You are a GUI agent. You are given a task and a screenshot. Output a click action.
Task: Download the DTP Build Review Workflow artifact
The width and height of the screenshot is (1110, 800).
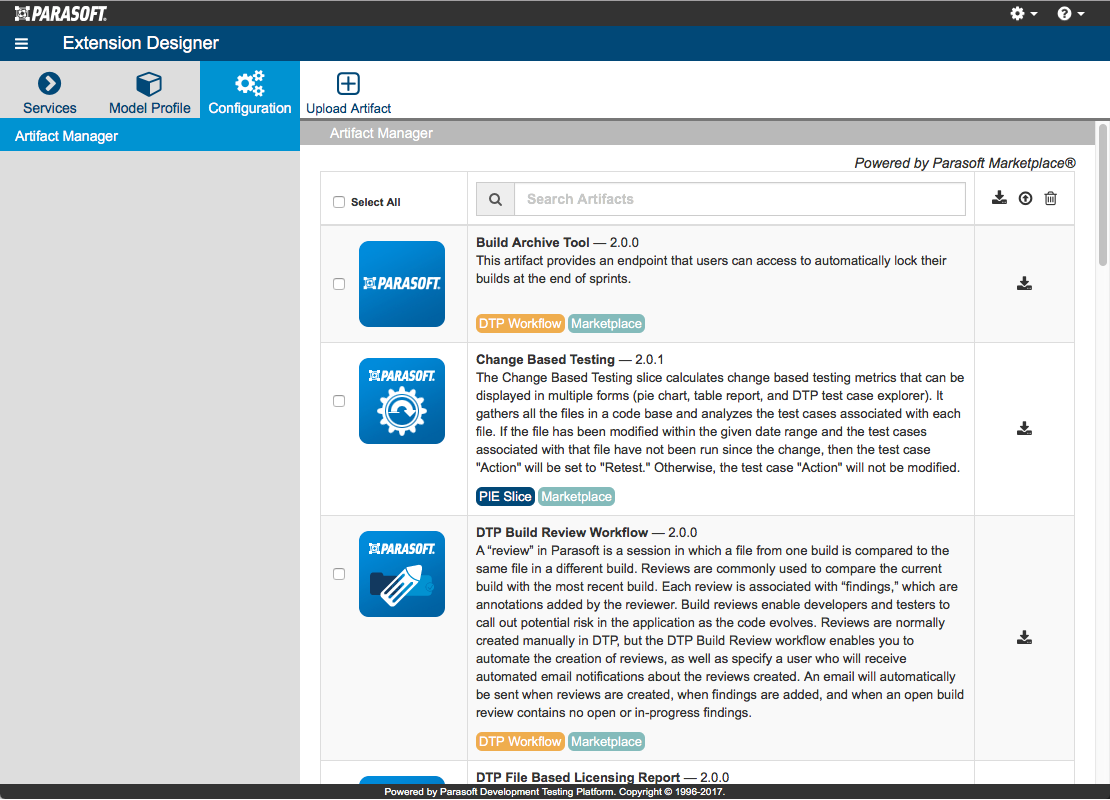[x=1024, y=639]
